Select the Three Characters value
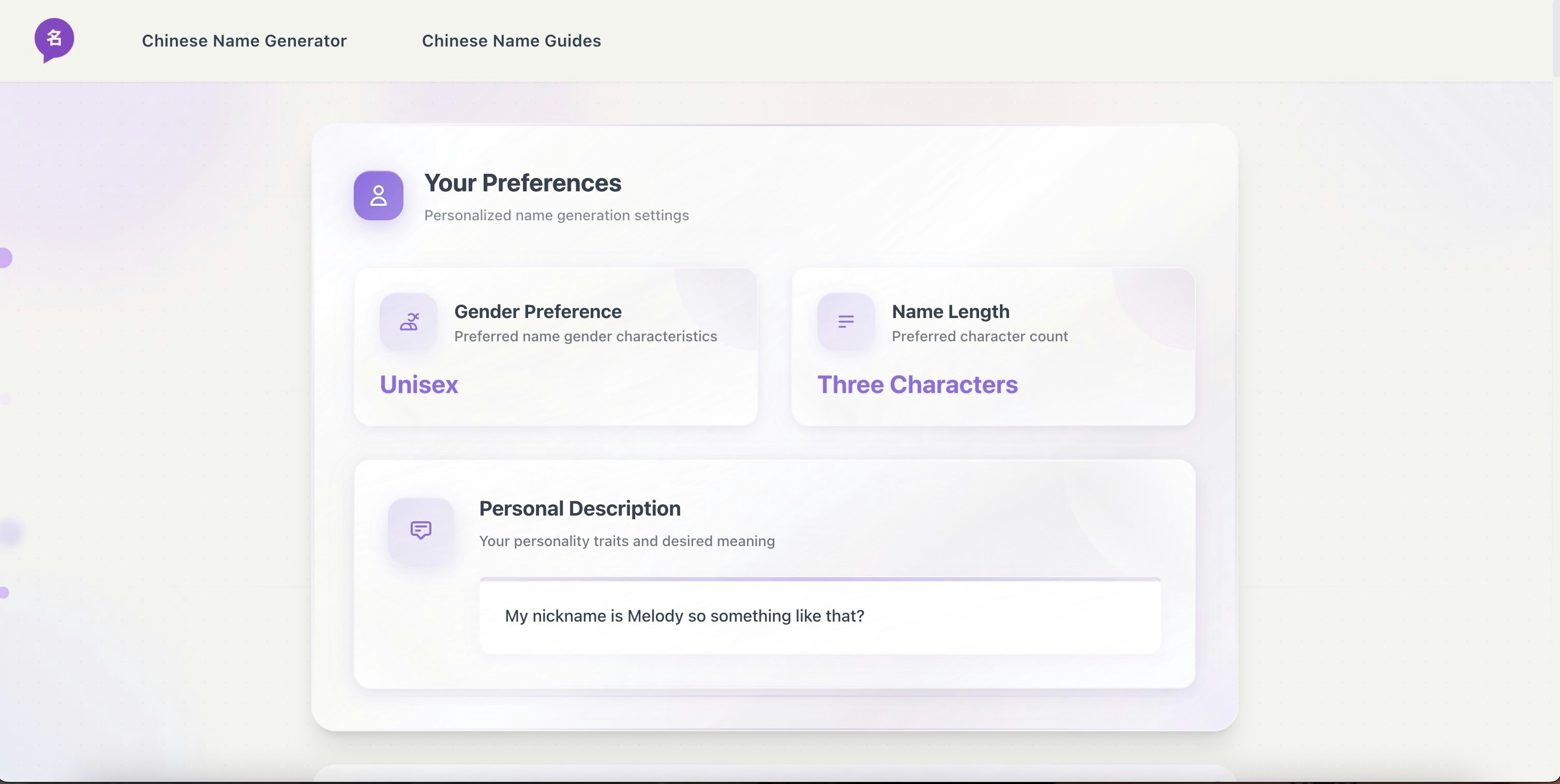 [x=917, y=385]
